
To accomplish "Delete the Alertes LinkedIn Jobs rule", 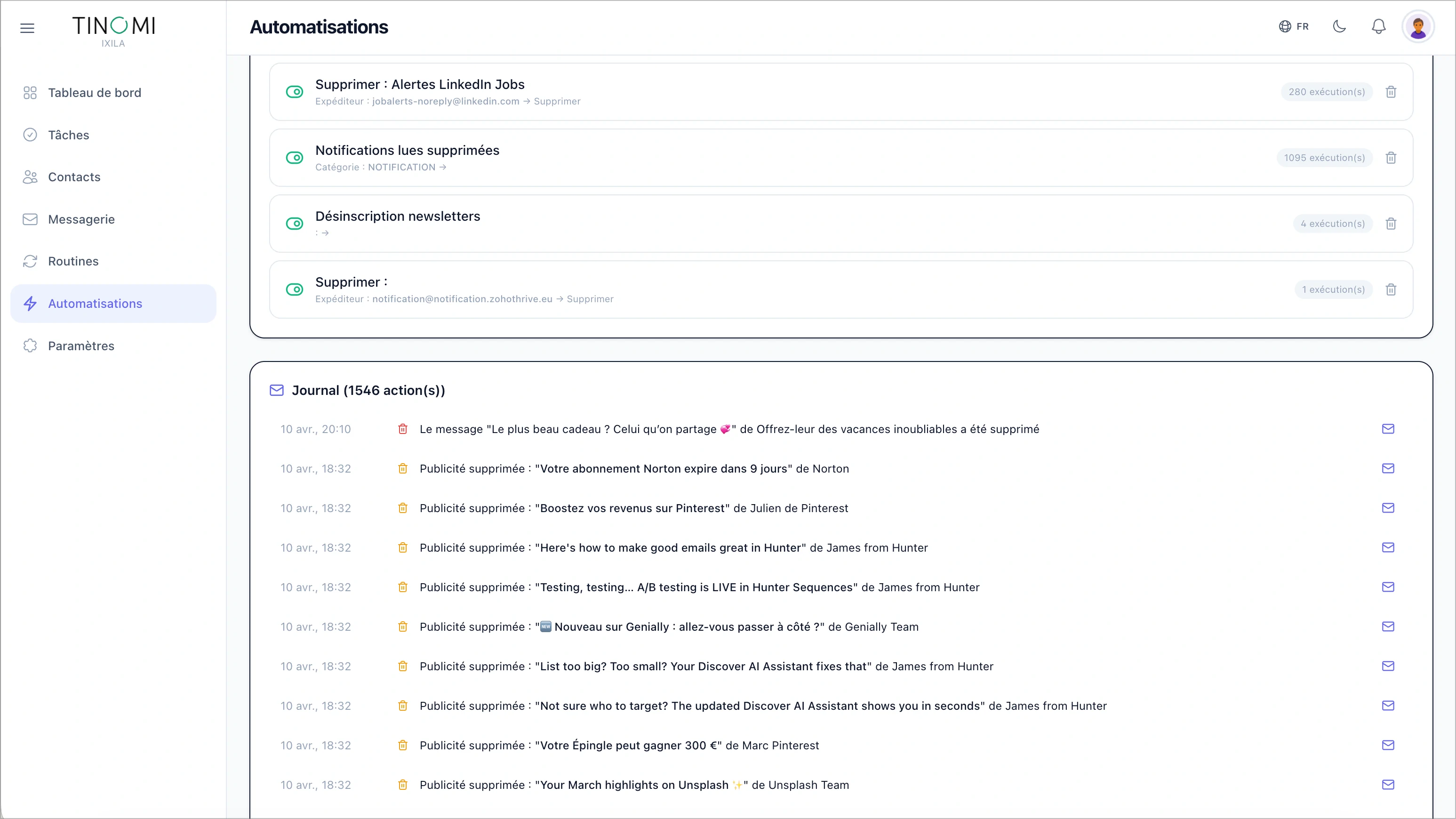I will point(1391,92).
